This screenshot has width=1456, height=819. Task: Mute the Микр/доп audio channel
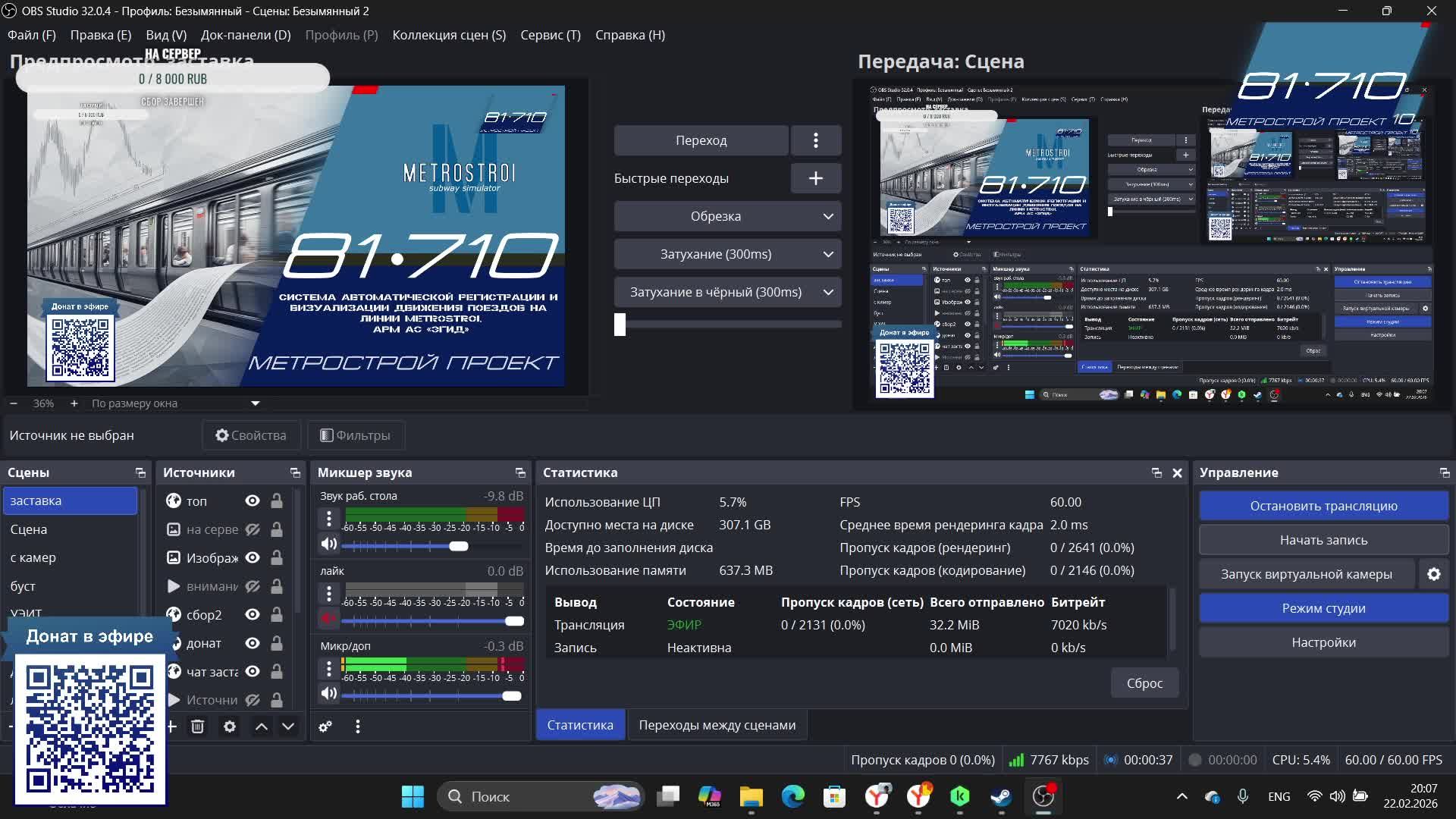[328, 694]
